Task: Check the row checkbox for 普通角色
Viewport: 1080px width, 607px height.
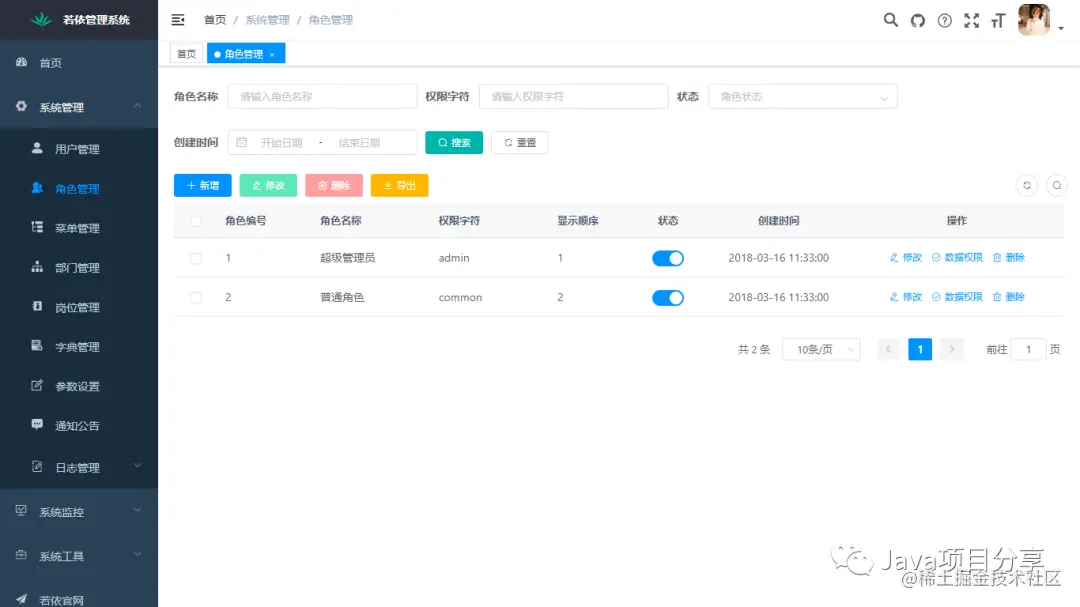Action: pyautogui.click(x=196, y=298)
